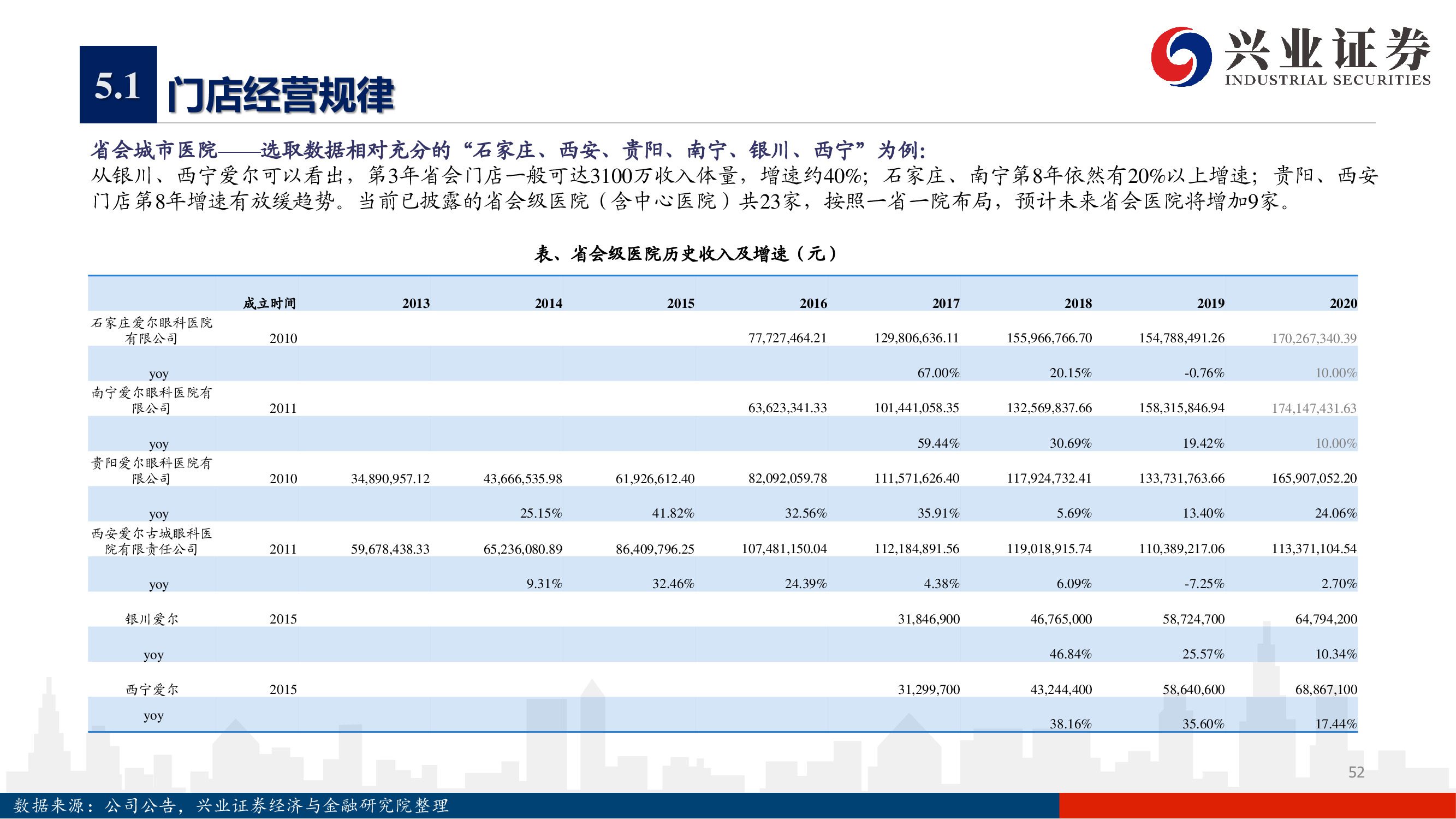This screenshot has width=1456, height=819.
Task: Click the value 107,481,150.04
Action: pos(784,549)
